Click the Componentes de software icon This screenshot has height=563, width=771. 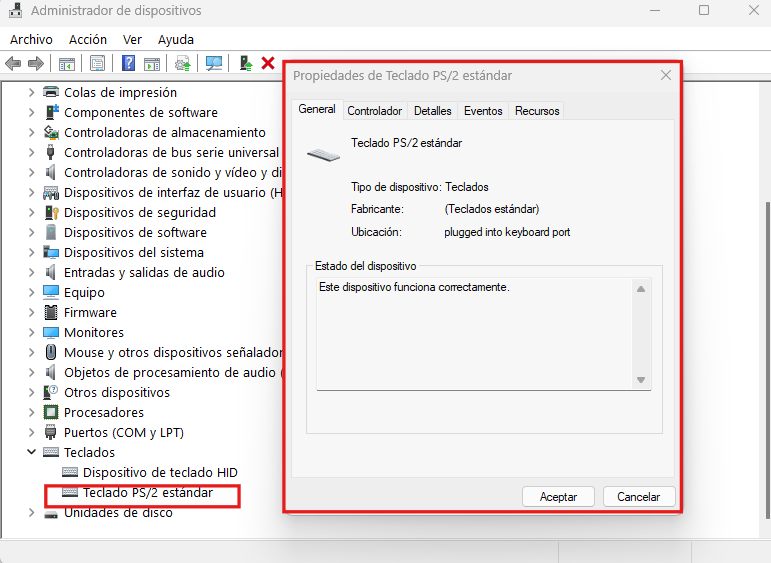[51, 112]
